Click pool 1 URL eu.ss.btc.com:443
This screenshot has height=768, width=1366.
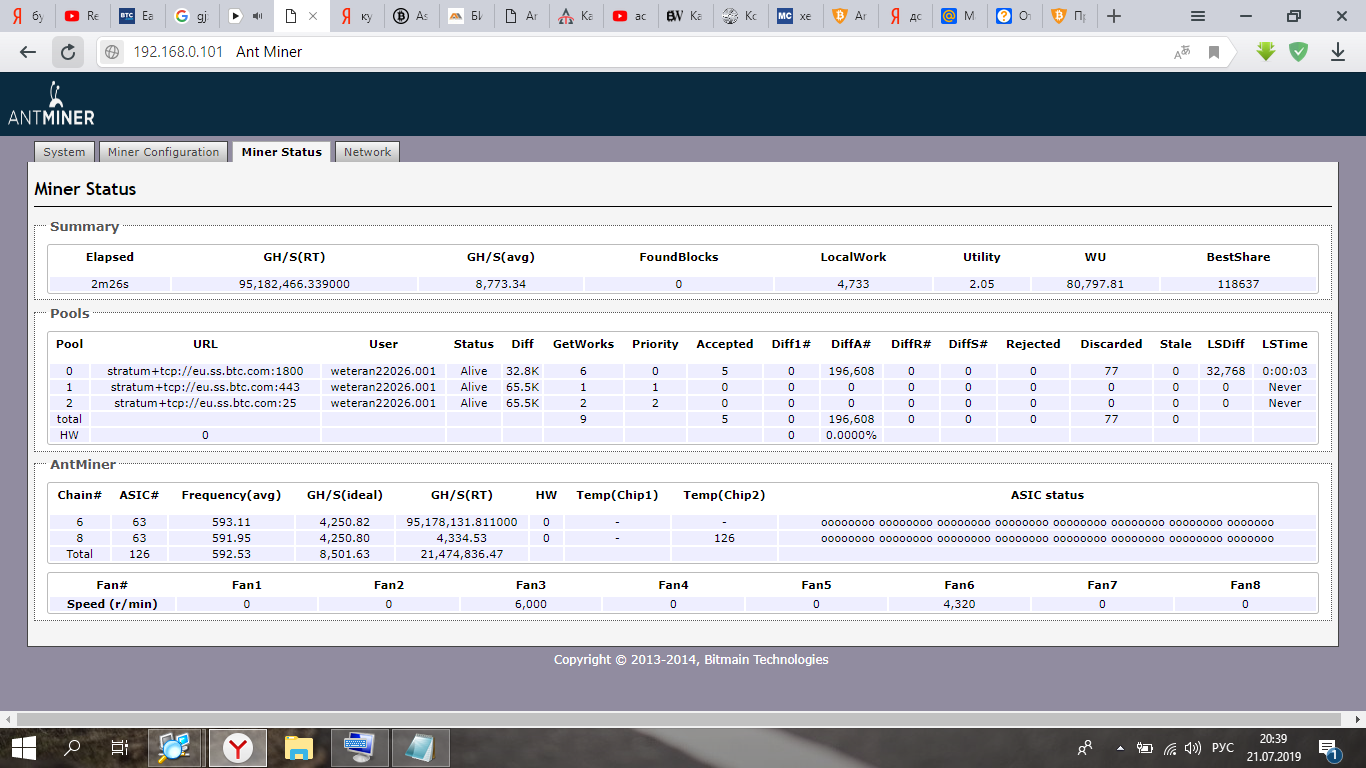(x=205, y=387)
